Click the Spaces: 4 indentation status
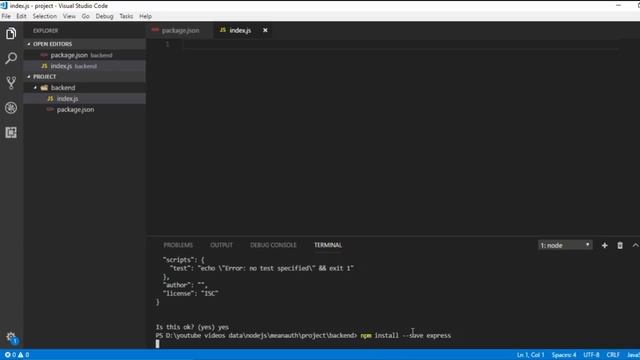 point(564,355)
